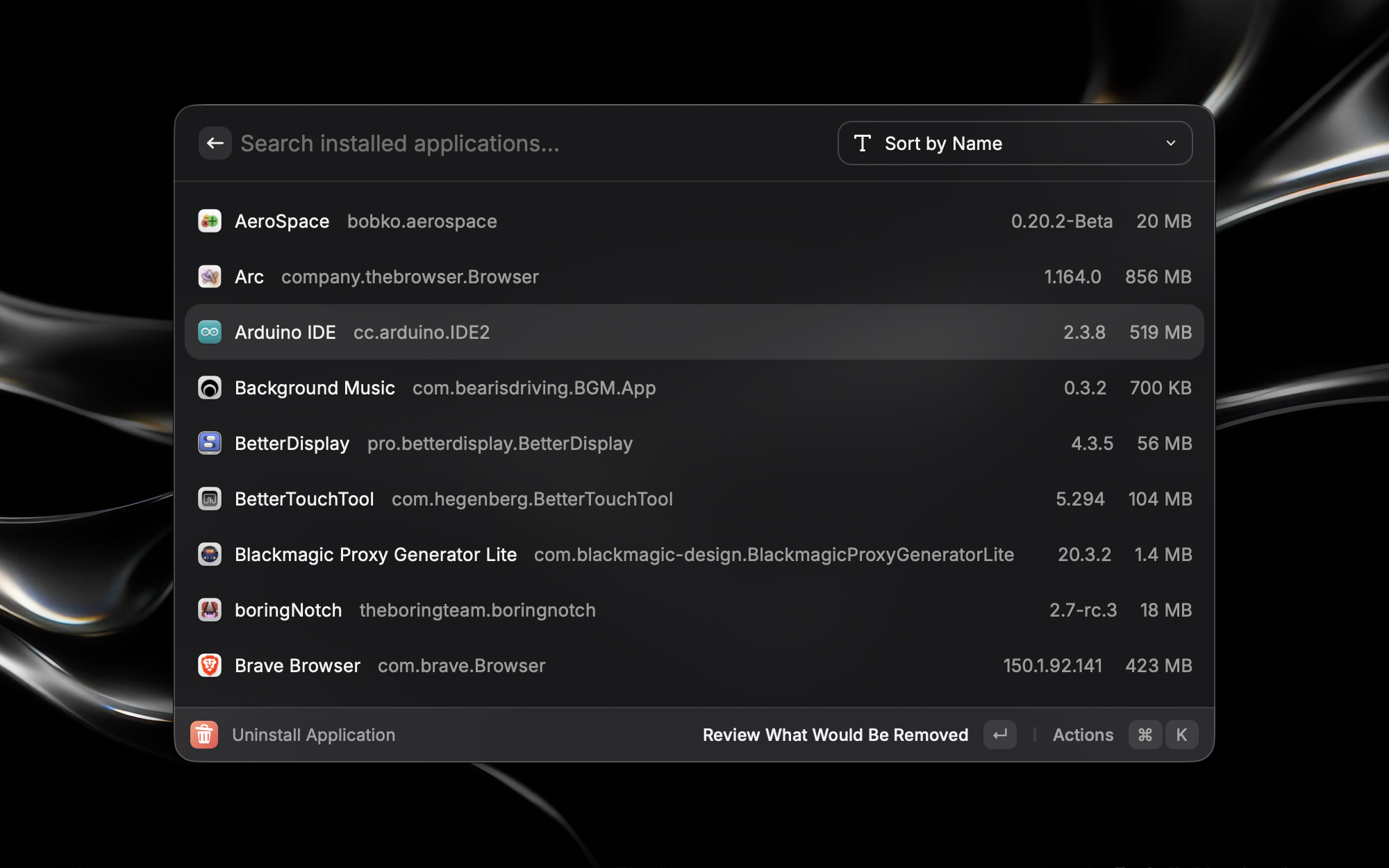Open the Actions menu
This screenshot has height=868, width=1389.
pos(1083,735)
